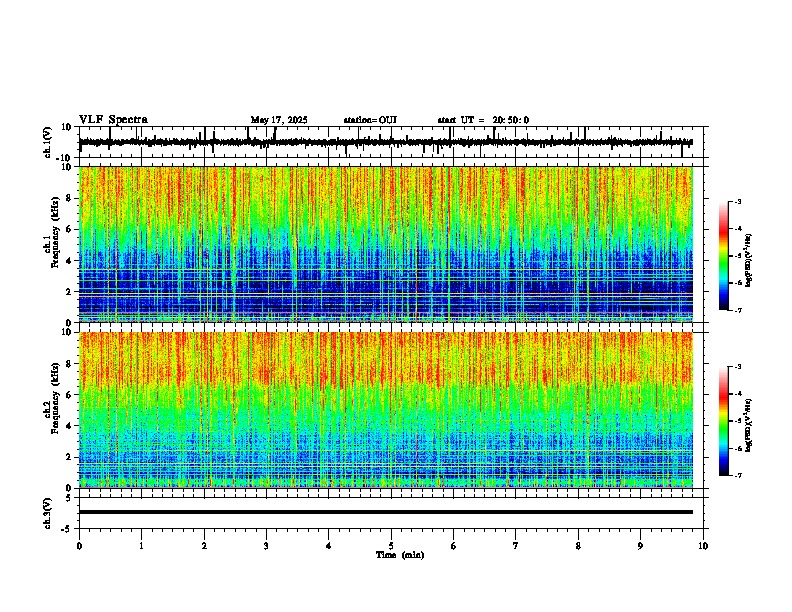Click the "ch.3(V)" axis label
The image size is (792, 612).
coord(48,513)
